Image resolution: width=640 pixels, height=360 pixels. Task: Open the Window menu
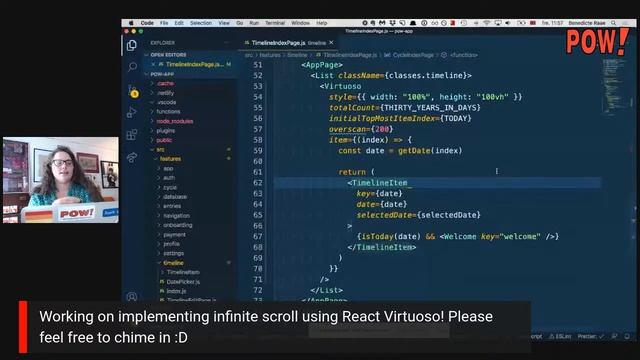[x=300, y=23]
